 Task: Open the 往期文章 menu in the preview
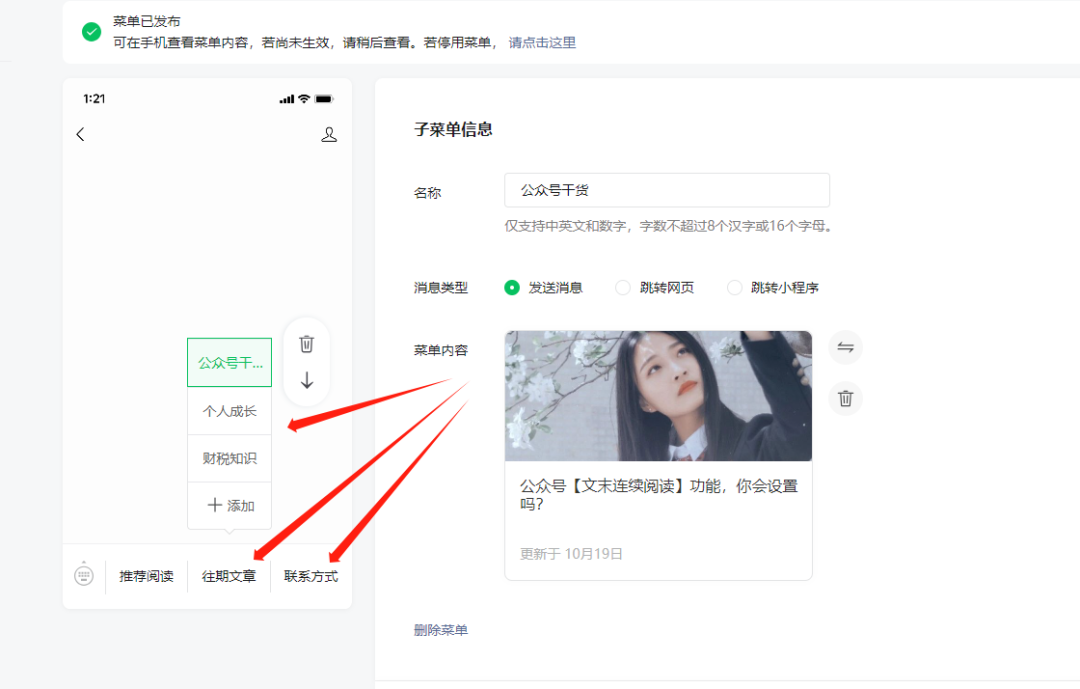(229, 575)
